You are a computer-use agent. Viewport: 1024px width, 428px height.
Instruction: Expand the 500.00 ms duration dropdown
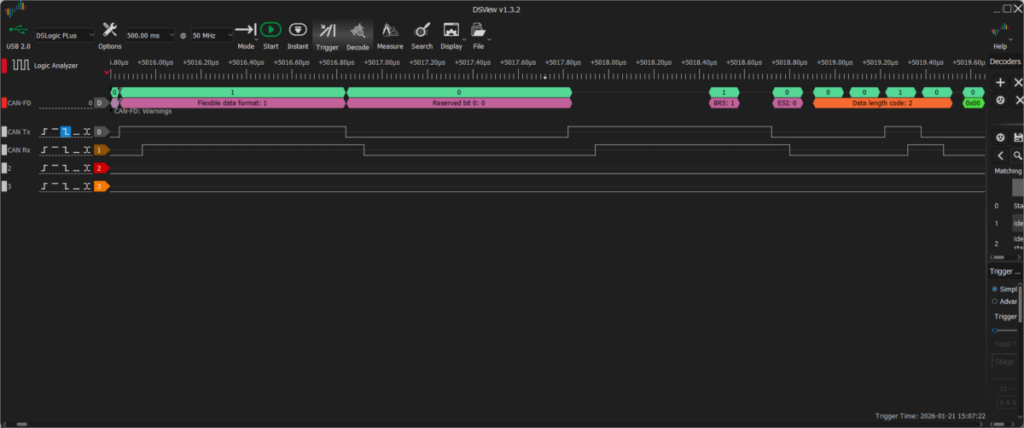click(148, 35)
